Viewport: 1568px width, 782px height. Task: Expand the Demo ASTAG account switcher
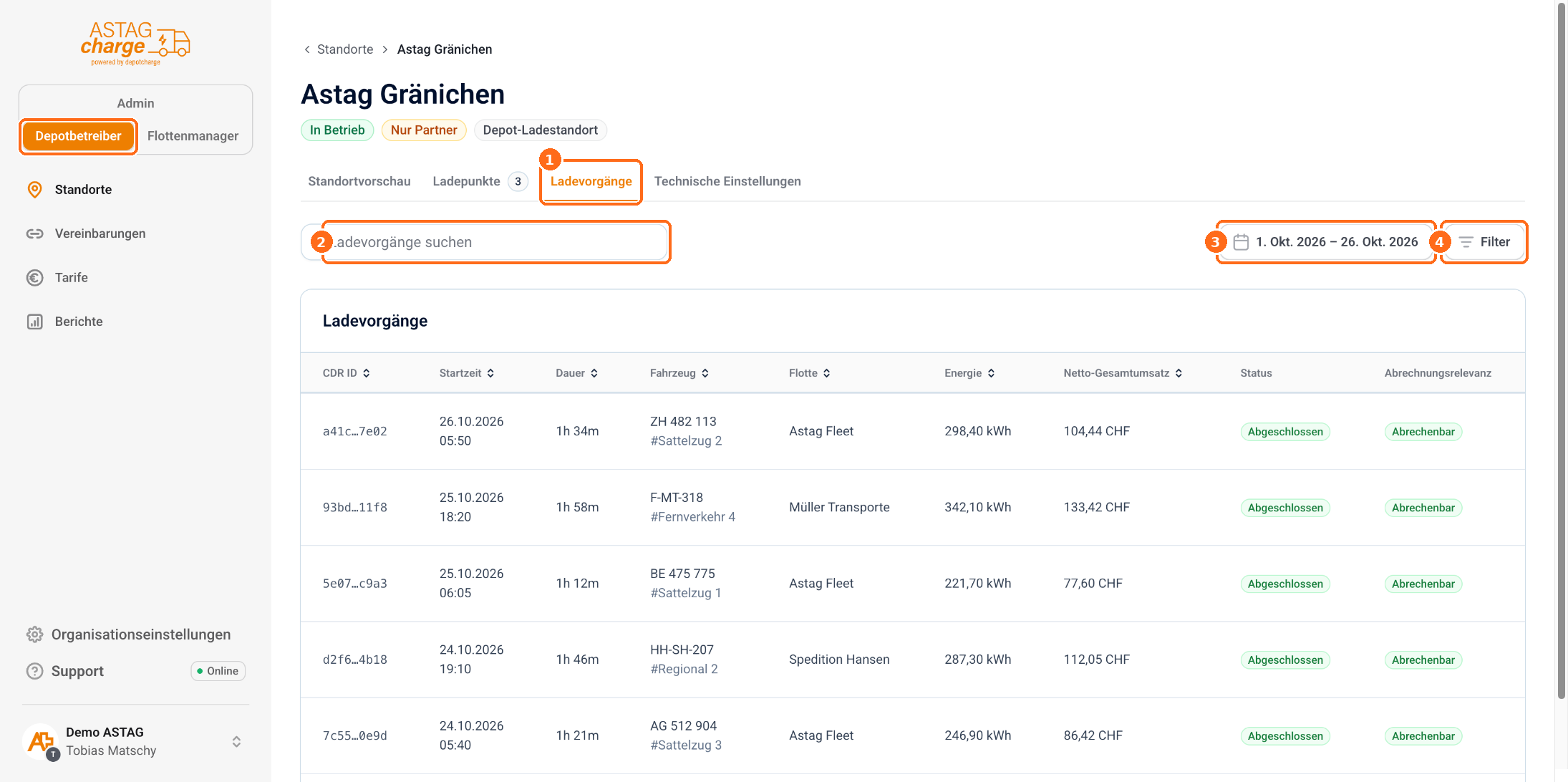click(x=236, y=742)
